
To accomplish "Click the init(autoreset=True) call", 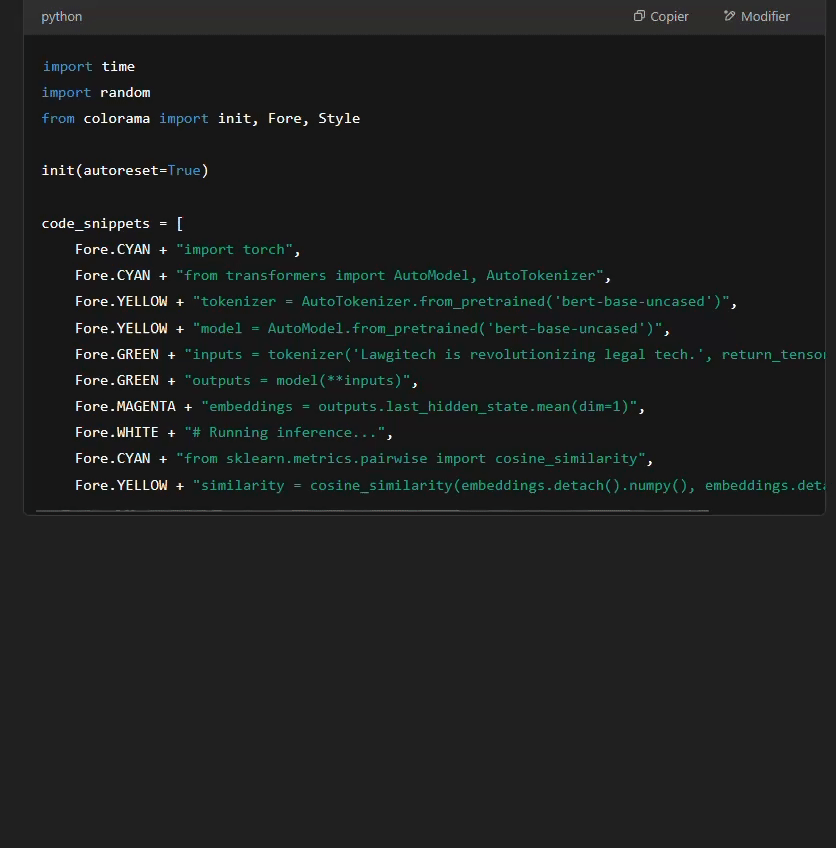I will 124,170.
